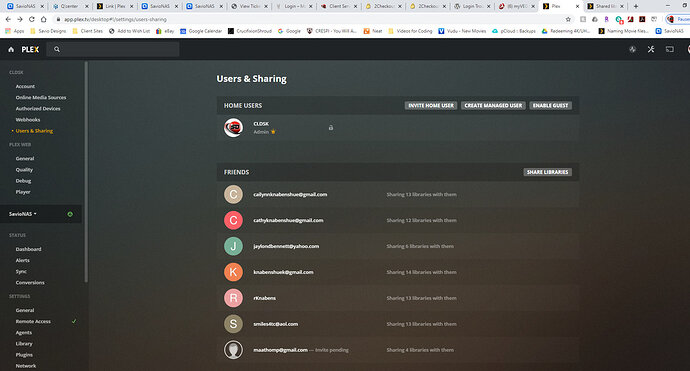Open Google Calendar bookmark
Screen dimensions: 690x371
click(x=201, y=31)
